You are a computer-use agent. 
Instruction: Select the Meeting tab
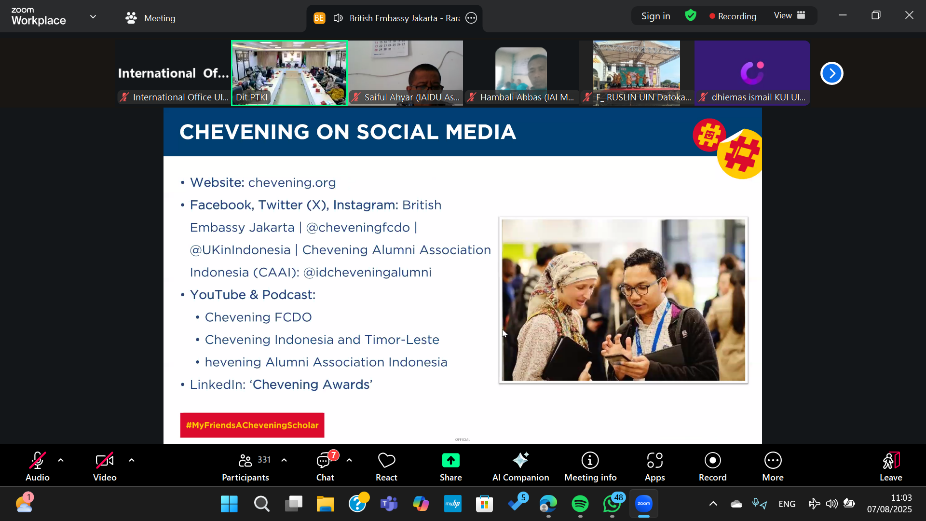[x=151, y=18]
